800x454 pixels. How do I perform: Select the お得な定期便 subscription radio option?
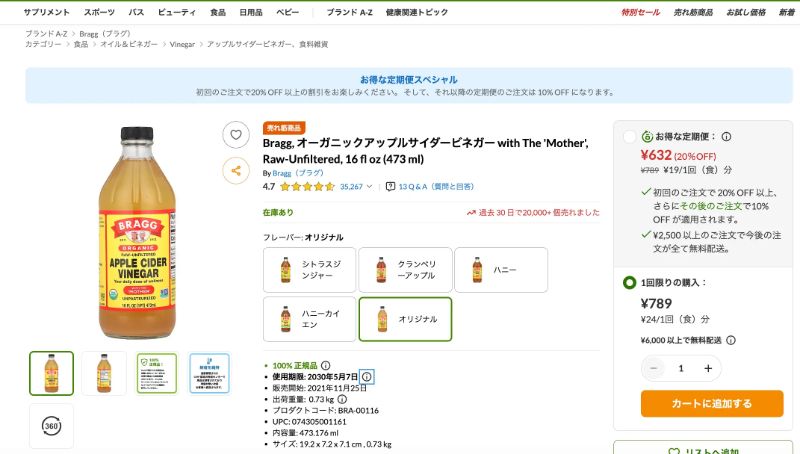tap(629, 137)
